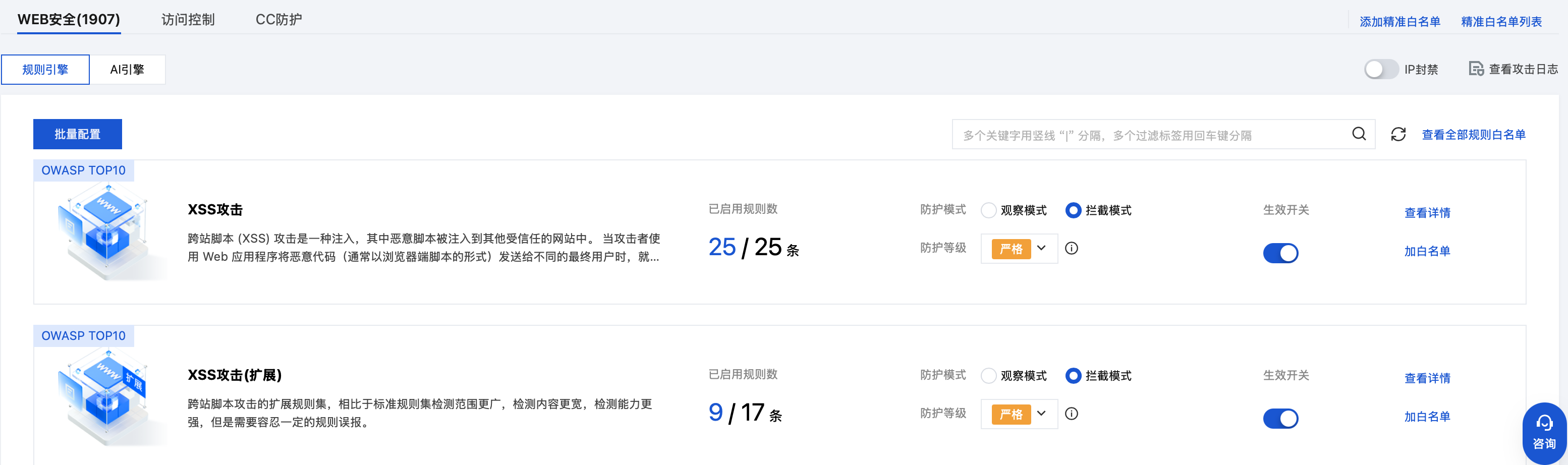Click the XSS攻击 rule illustration icon
This screenshot has height=465, width=1568.
pyautogui.click(x=106, y=231)
